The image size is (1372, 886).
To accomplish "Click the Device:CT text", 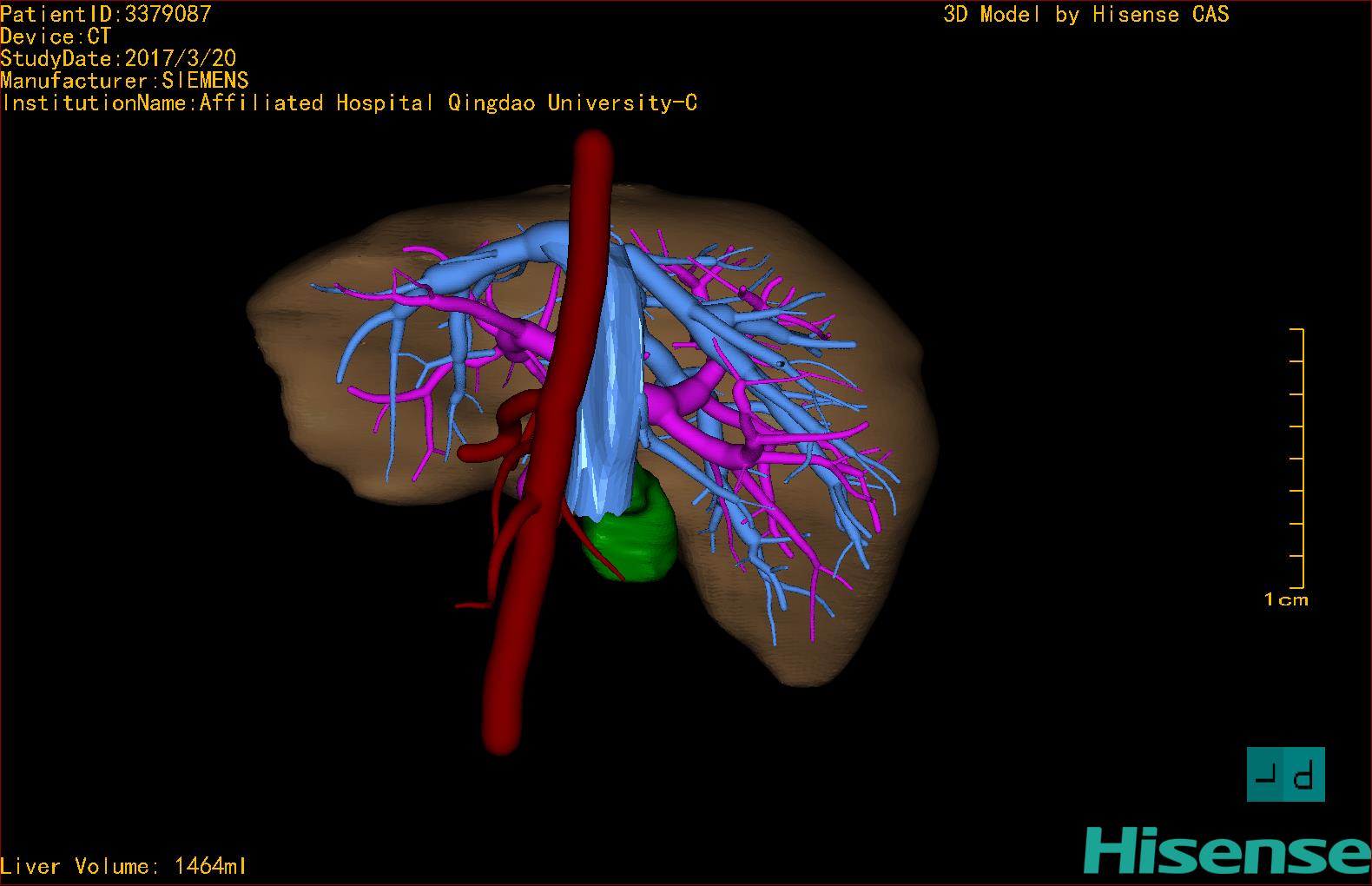I will coord(56,36).
